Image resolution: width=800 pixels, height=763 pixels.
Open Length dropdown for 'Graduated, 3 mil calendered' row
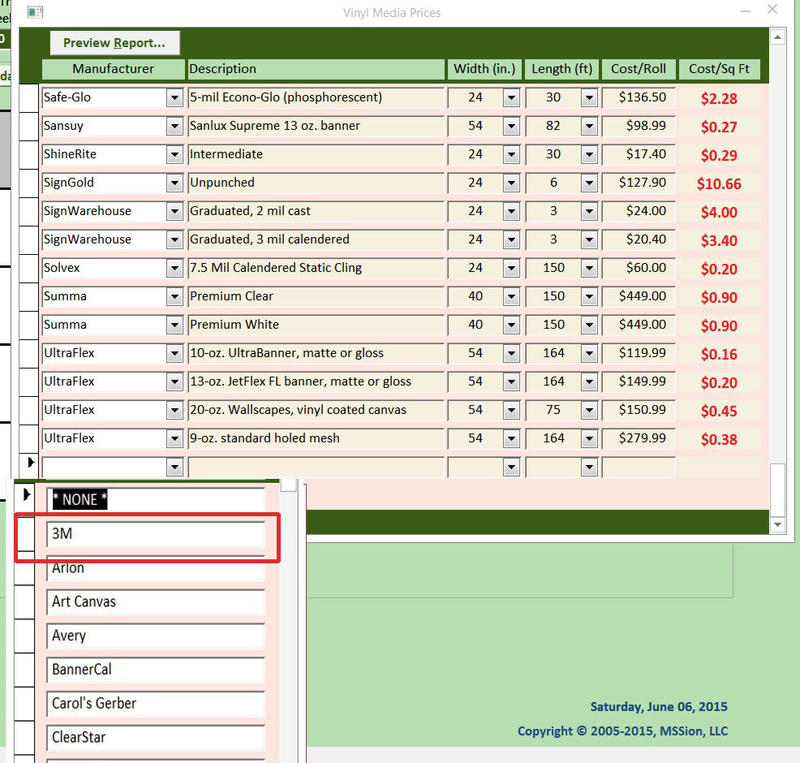pos(589,240)
